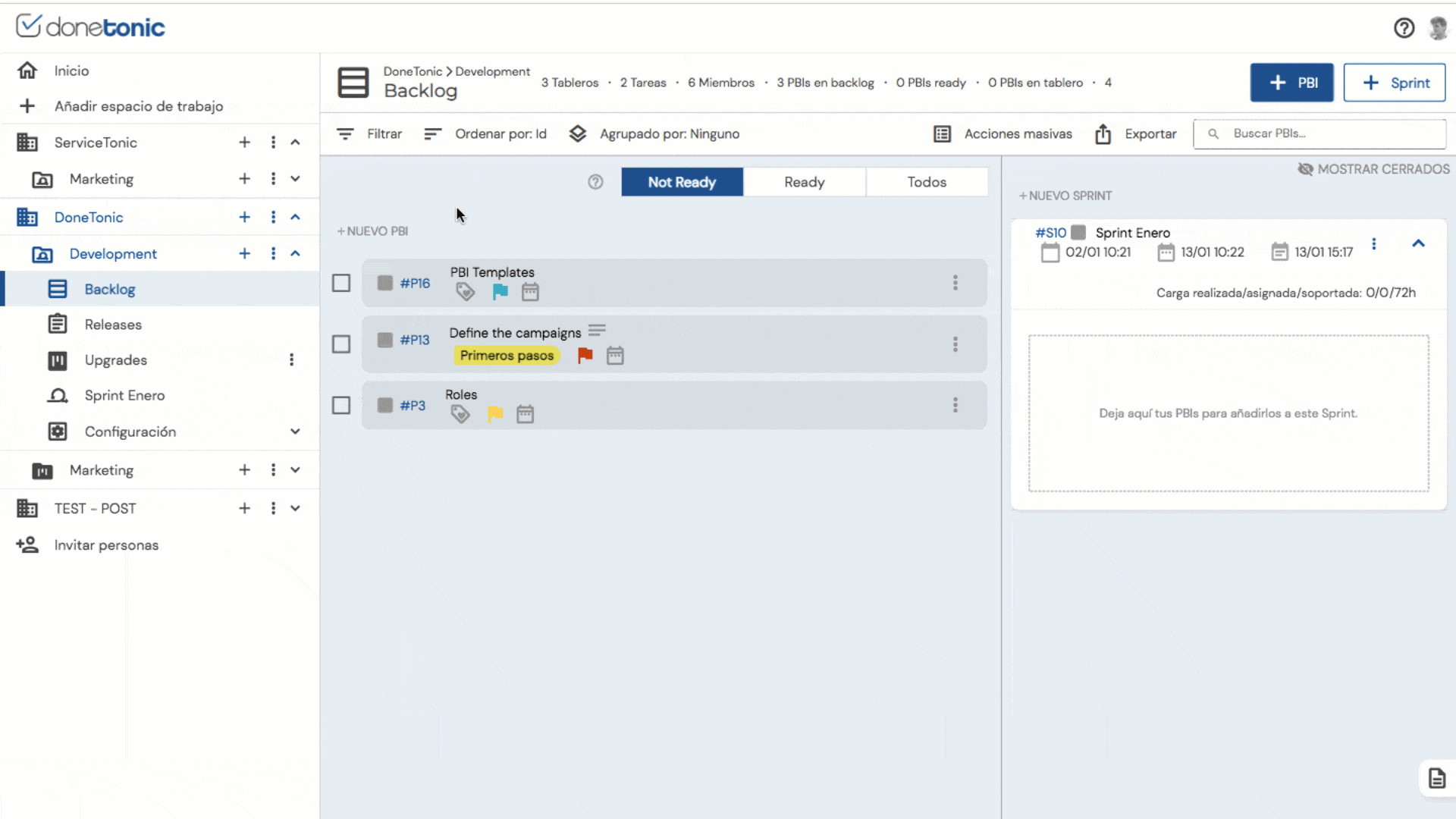Tick checkbox for PBI #P3
The image size is (1456, 819).
click(341, 405)
